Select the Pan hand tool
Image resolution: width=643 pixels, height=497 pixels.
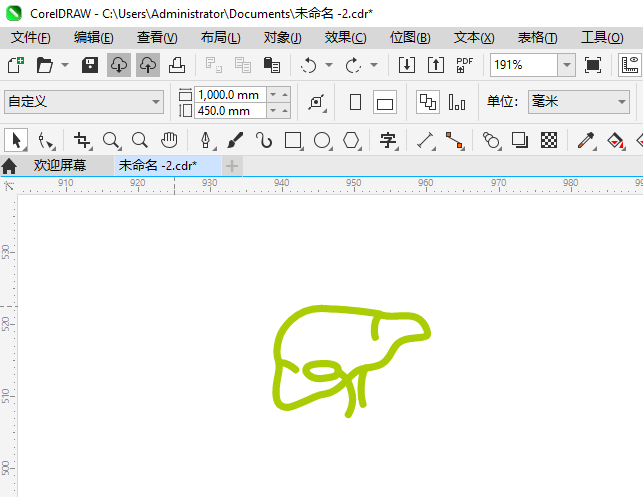pos(169,140)
